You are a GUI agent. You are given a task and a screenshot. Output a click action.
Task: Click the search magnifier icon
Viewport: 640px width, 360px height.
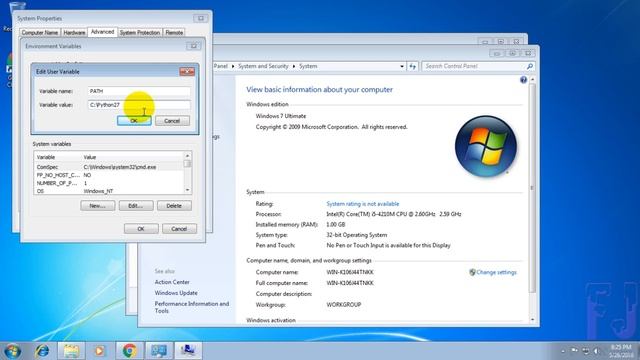pos(530,66)
